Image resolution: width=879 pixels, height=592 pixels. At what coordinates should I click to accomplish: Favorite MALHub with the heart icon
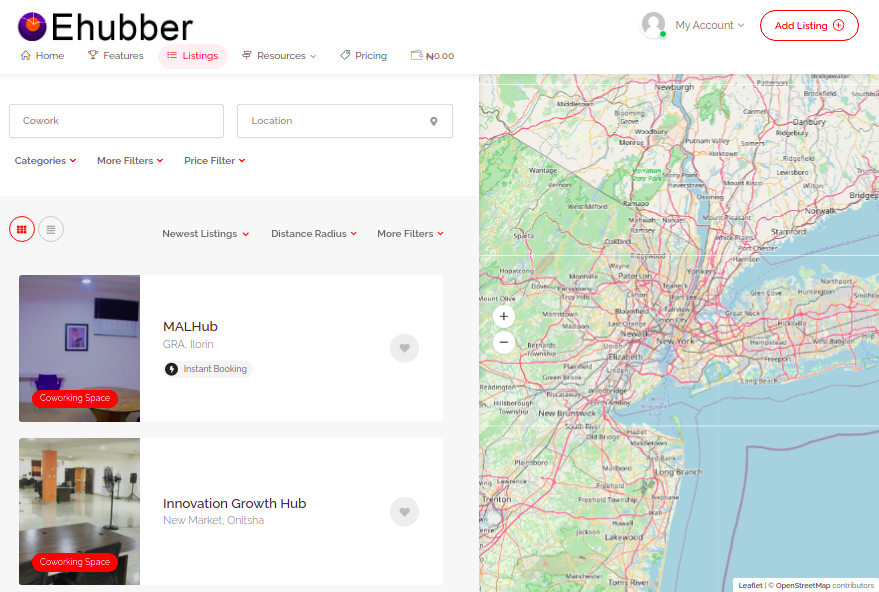point(404,348)
